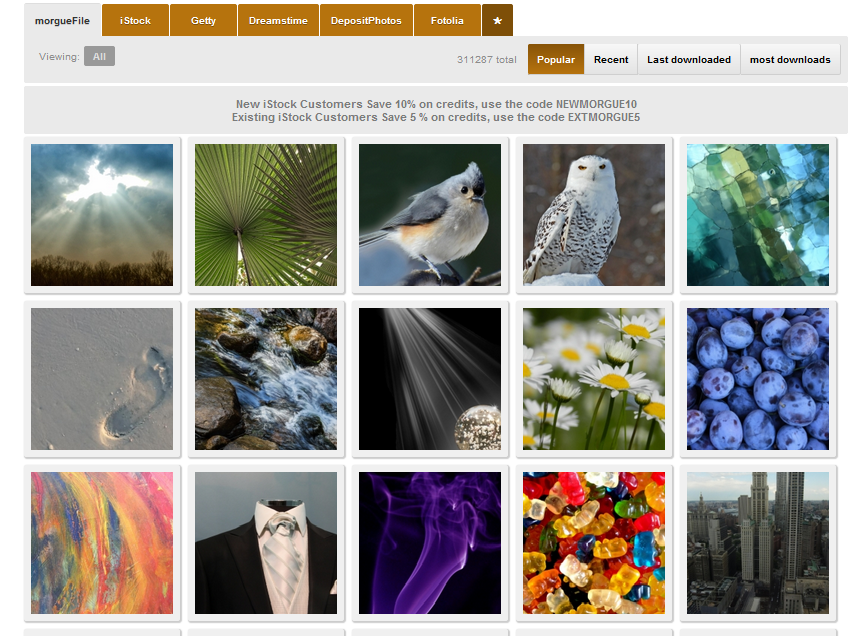Sort by most downloads
857x636 pixels.
pos(790,60)
